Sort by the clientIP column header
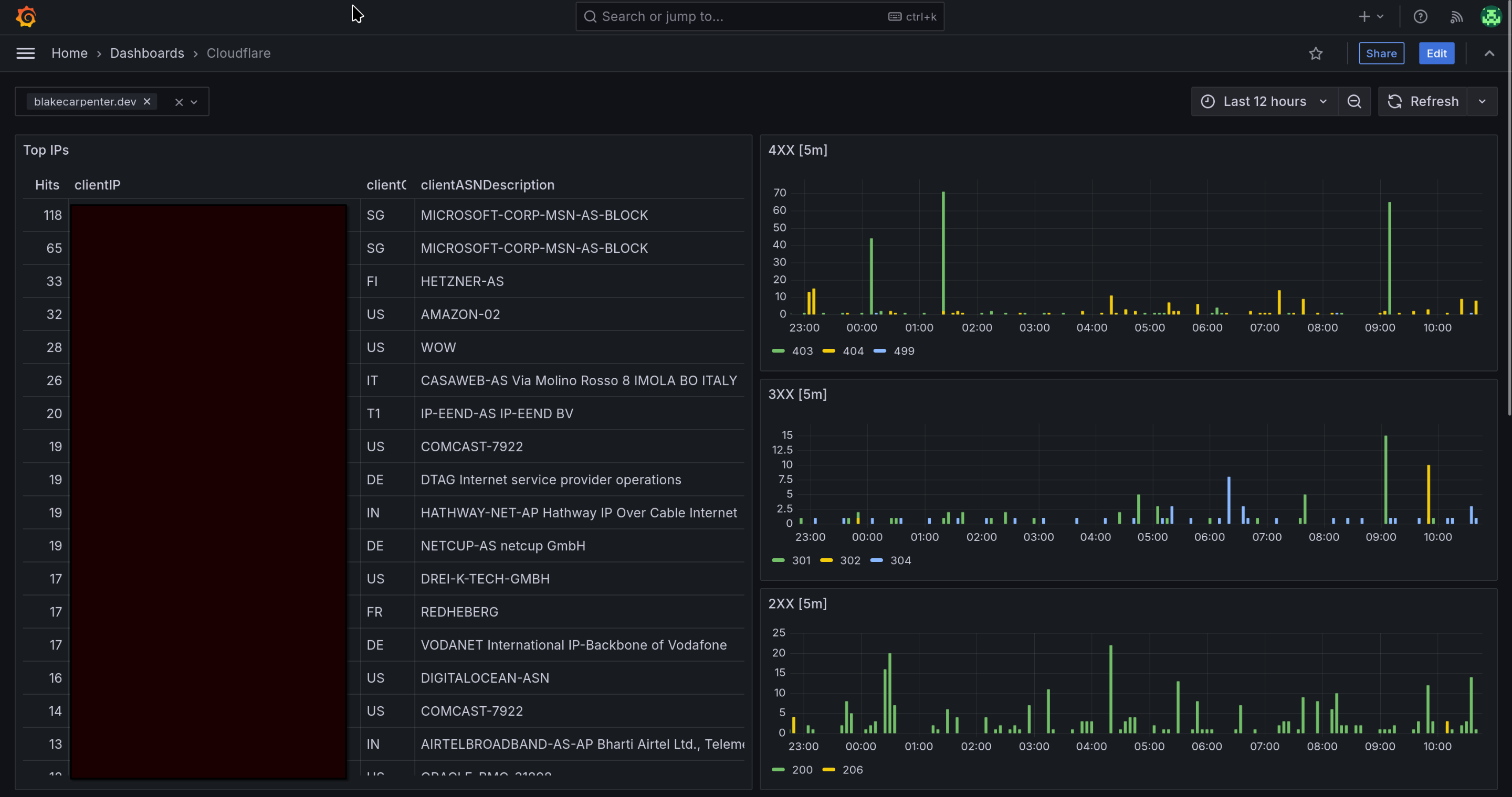1512x797 pixels. point(98,185)
